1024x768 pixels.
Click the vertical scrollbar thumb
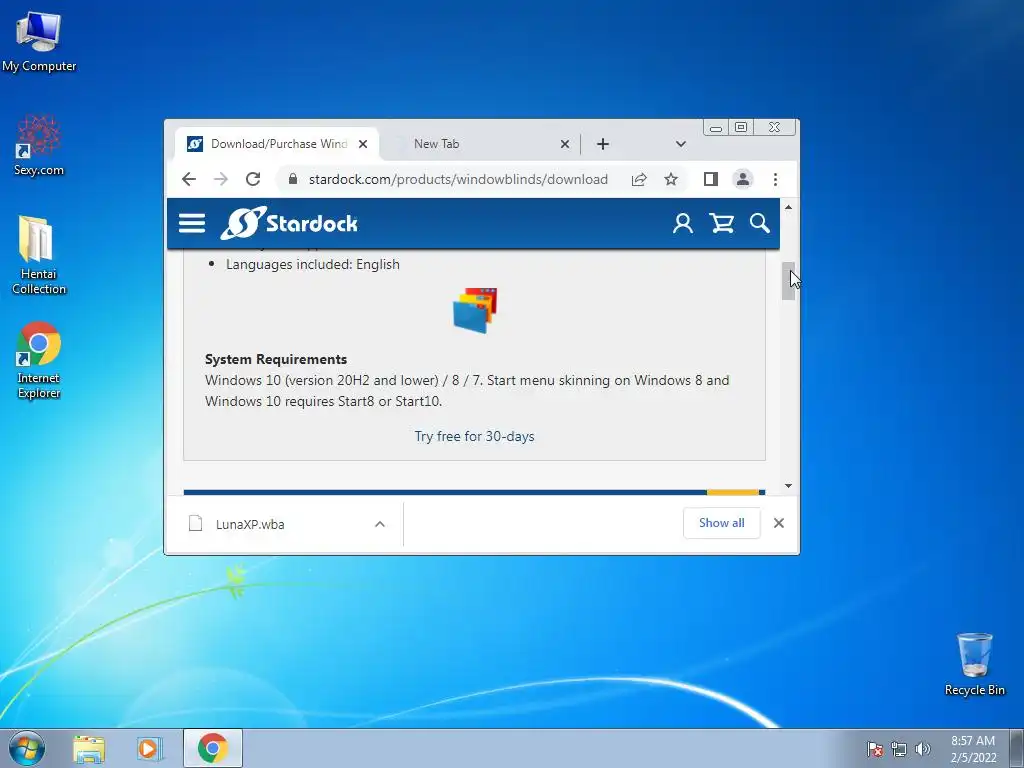[788, 281]
